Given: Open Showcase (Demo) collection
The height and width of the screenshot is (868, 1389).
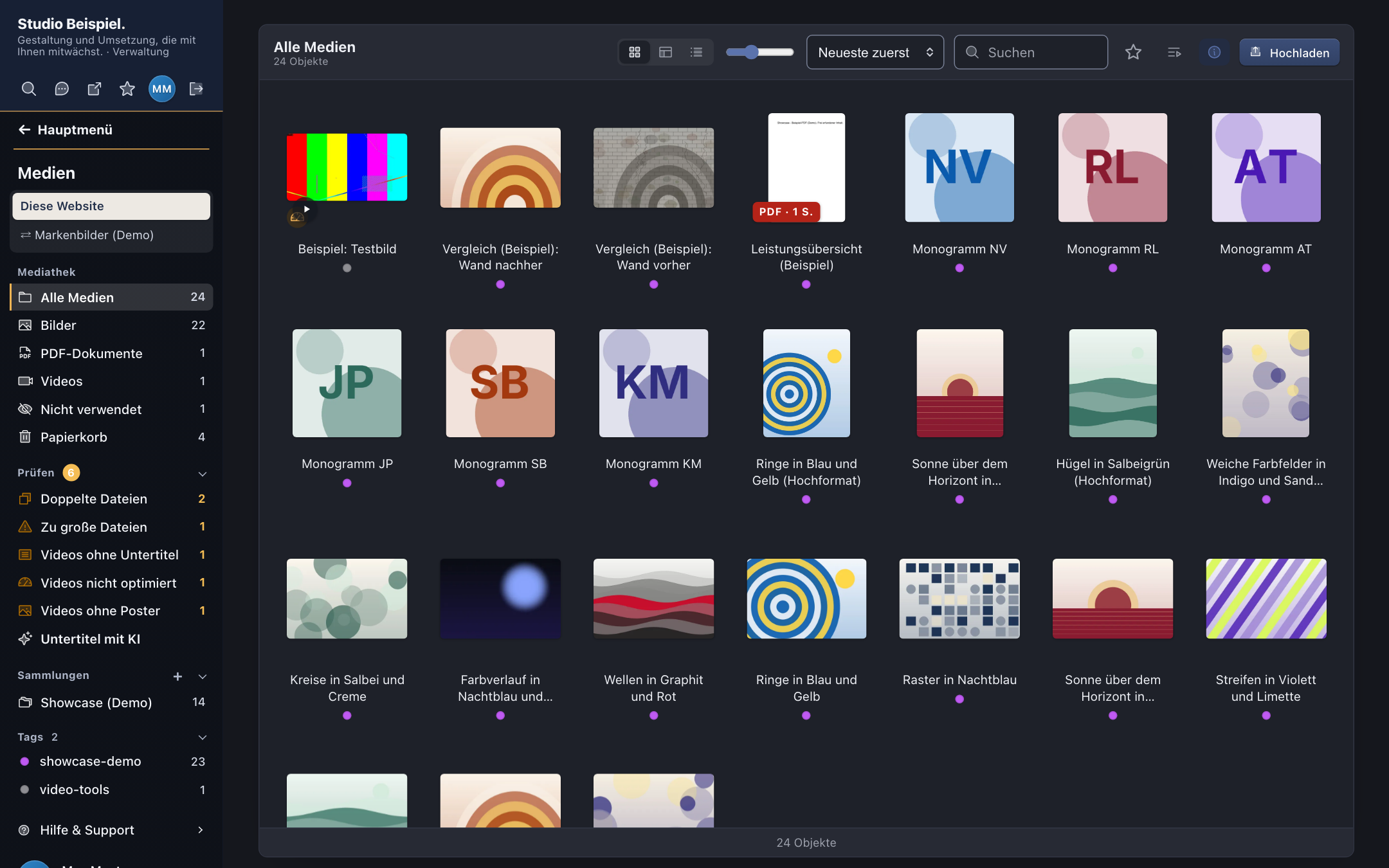Looking at the screenshot, I should click(x=111, y=703).
